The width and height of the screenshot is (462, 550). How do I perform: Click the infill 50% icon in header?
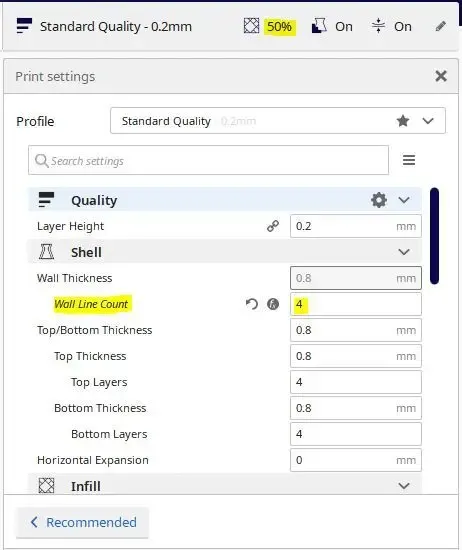tap(251, 26)
